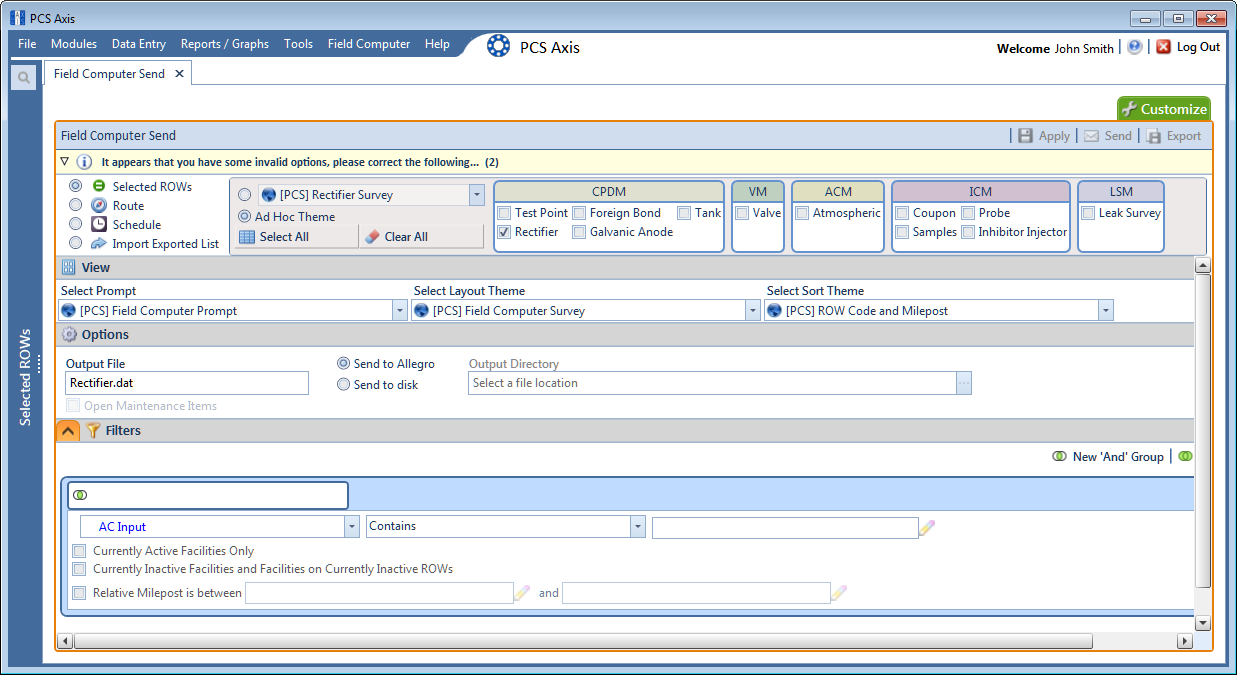1237x675 pixels.
Task: Click the Schedule clock icon
Action: [x=99, y=224]
